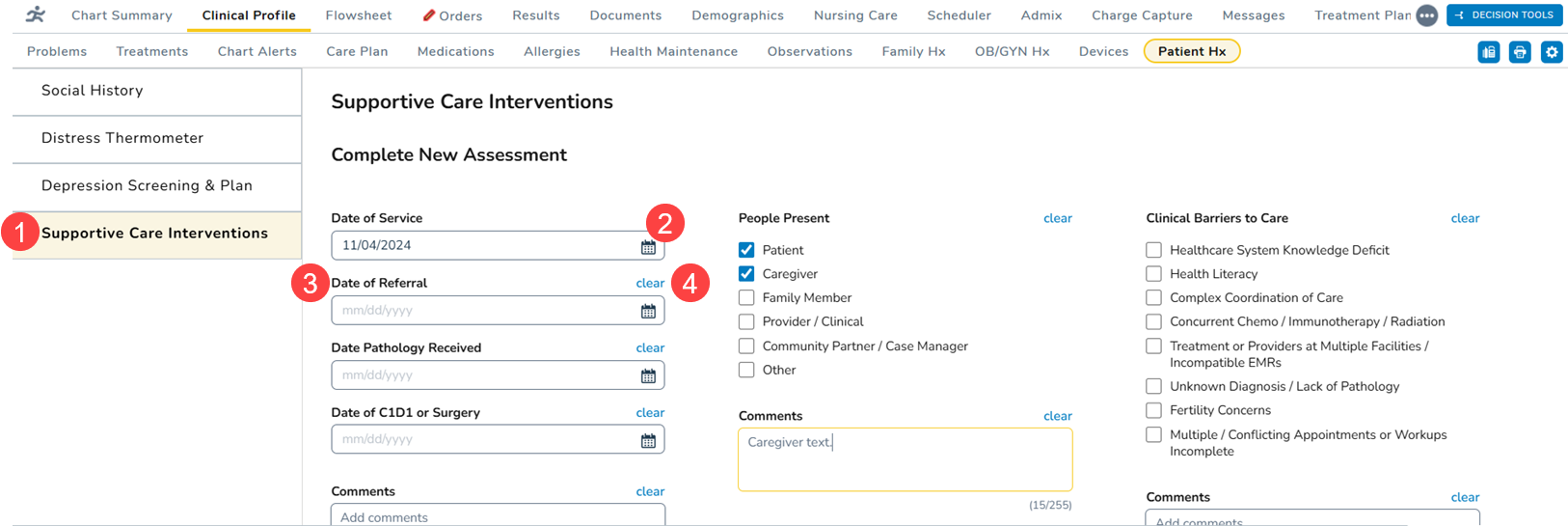Open settings with the gear icon
Image resolution: width=1568 pixels, height=526 pixels.
(x=1551, y=52)
